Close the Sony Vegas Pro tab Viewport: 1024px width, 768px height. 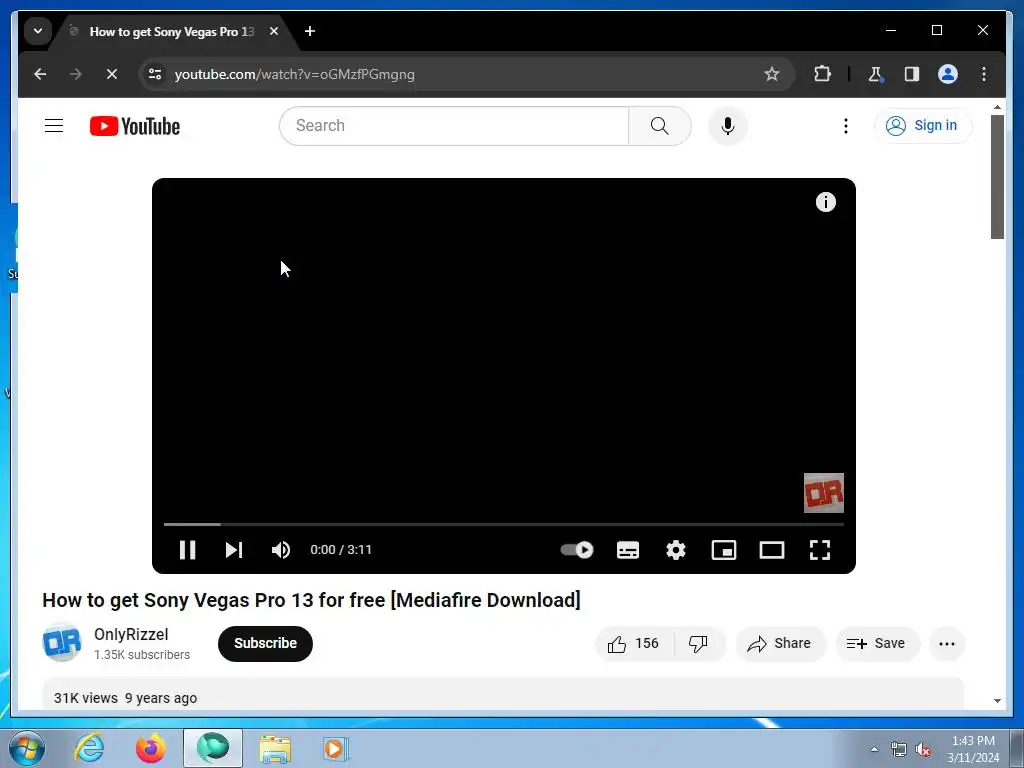click(x=274, y=31)
